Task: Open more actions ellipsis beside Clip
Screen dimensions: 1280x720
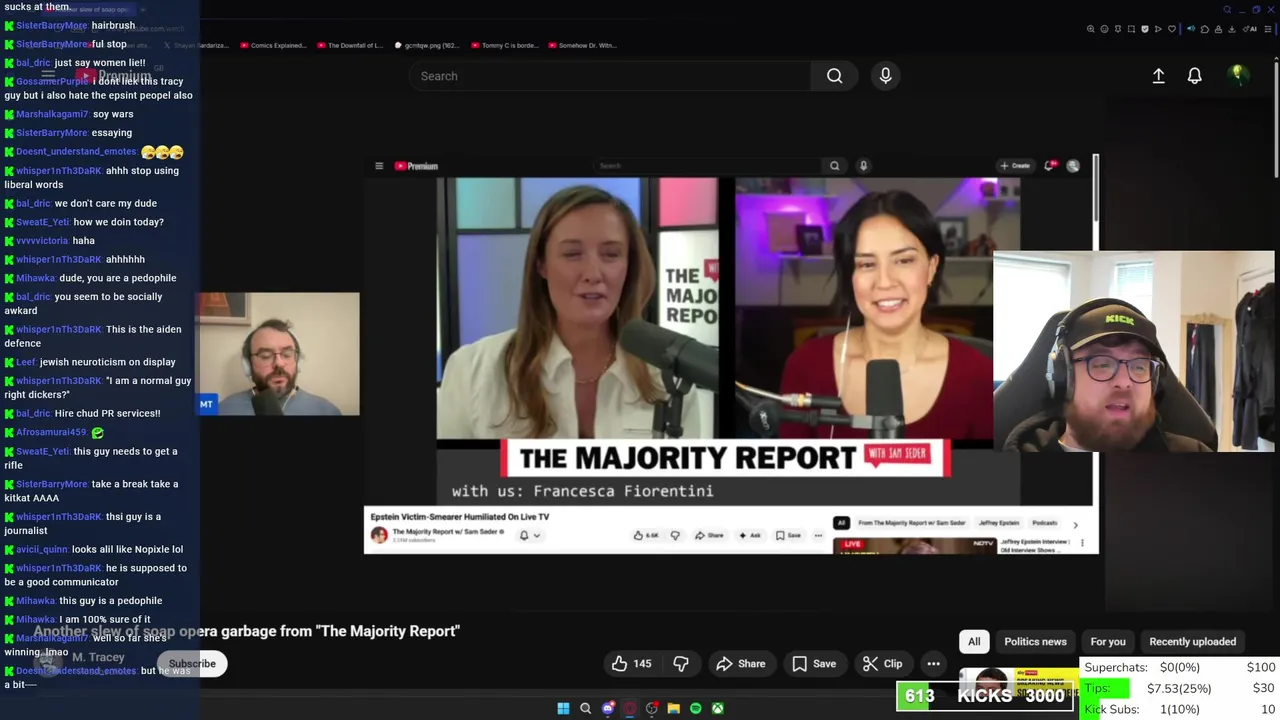Action: tap(933, 663)
